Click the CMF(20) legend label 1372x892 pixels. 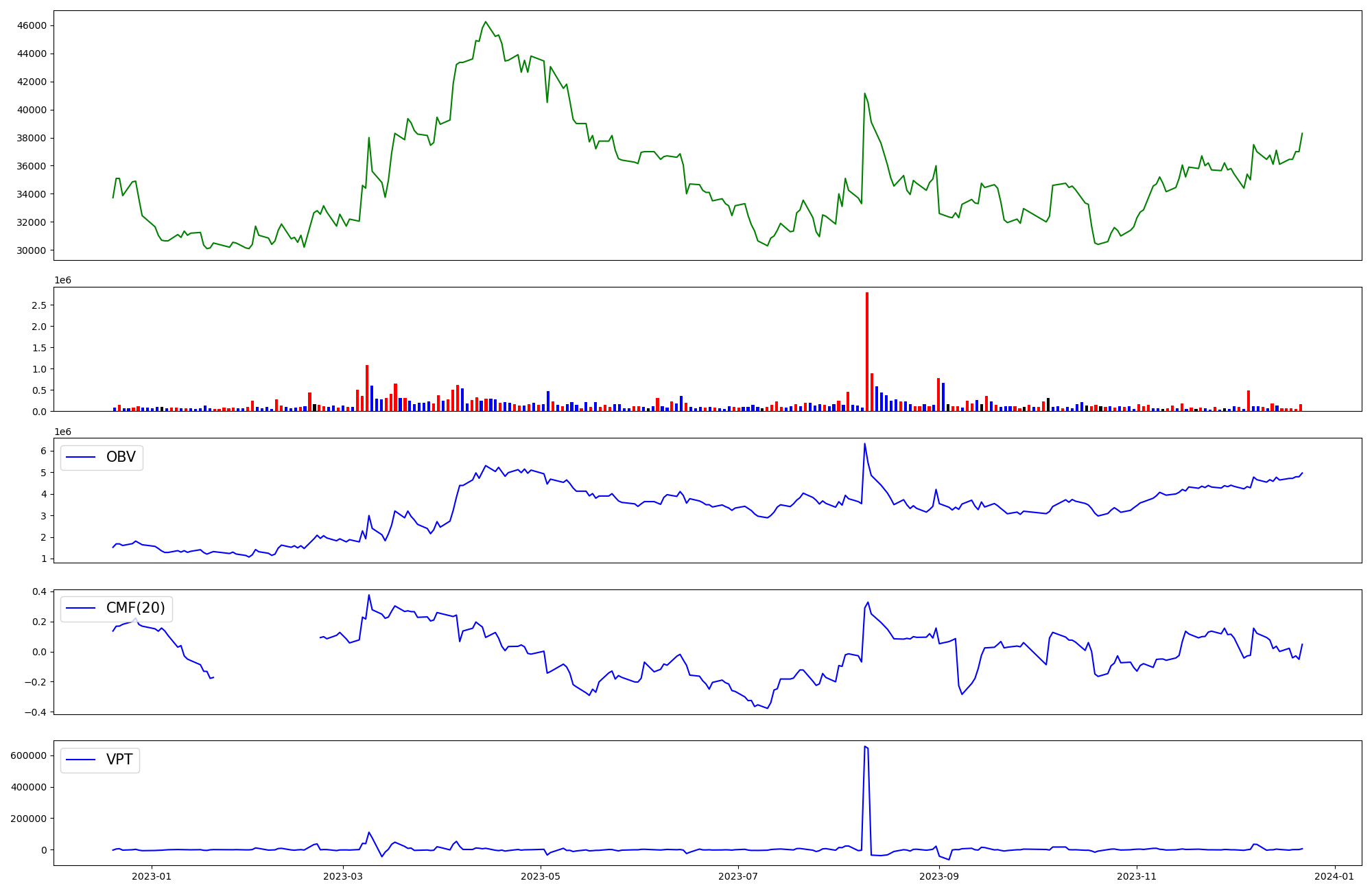point(135,608)
